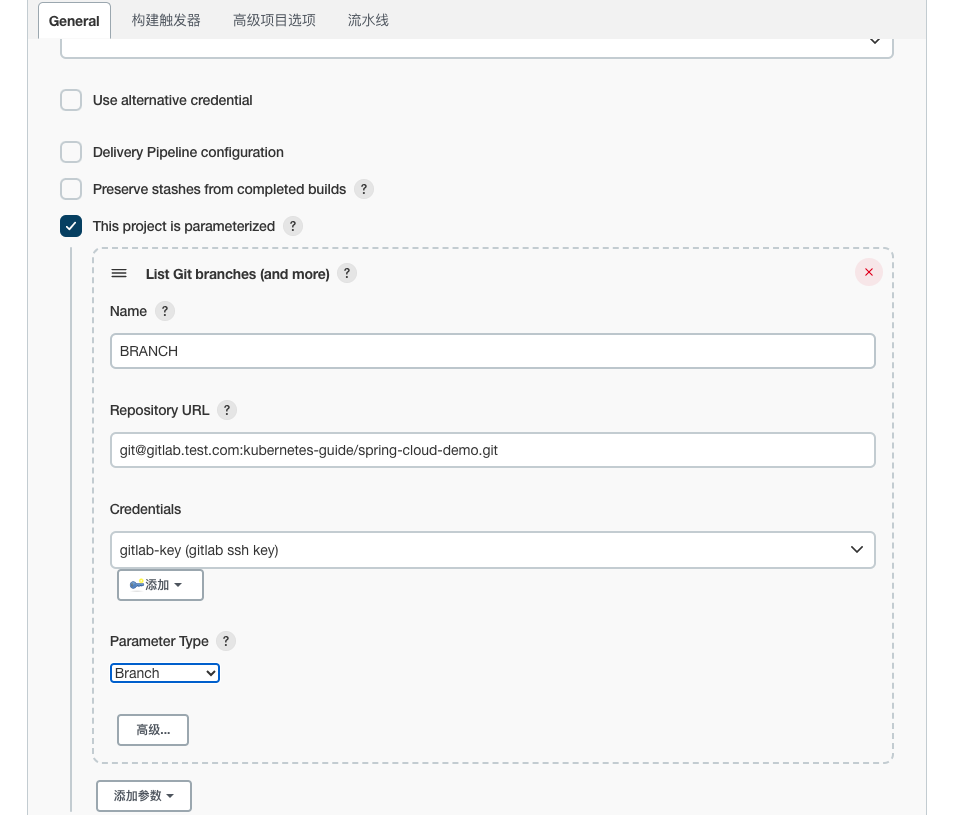
Task: Expand the 添加 credentials dropdown button
Action: point(160,585)
